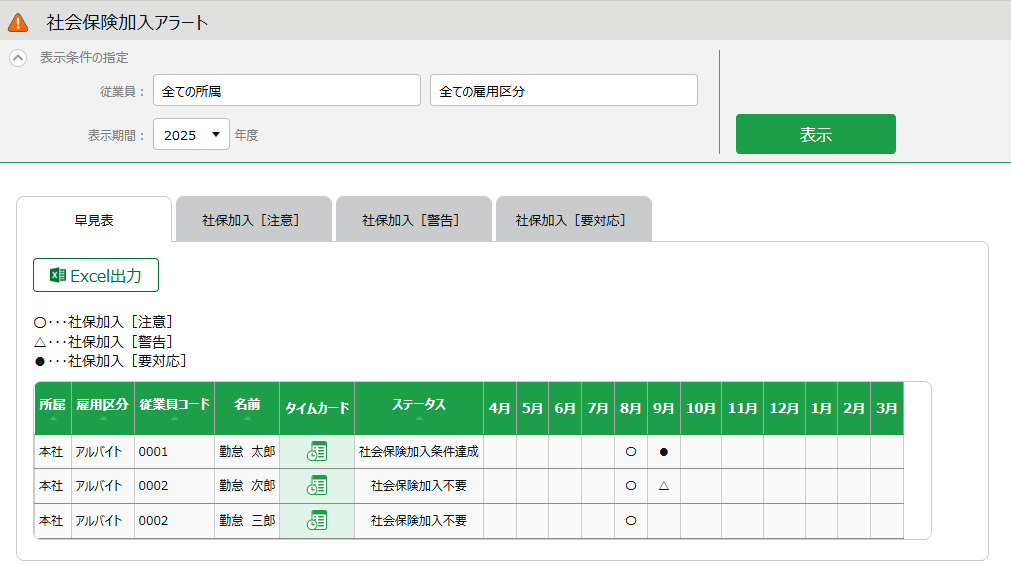Click the 12月 column header
The image size is (1011, 565).
pos(784,408)
